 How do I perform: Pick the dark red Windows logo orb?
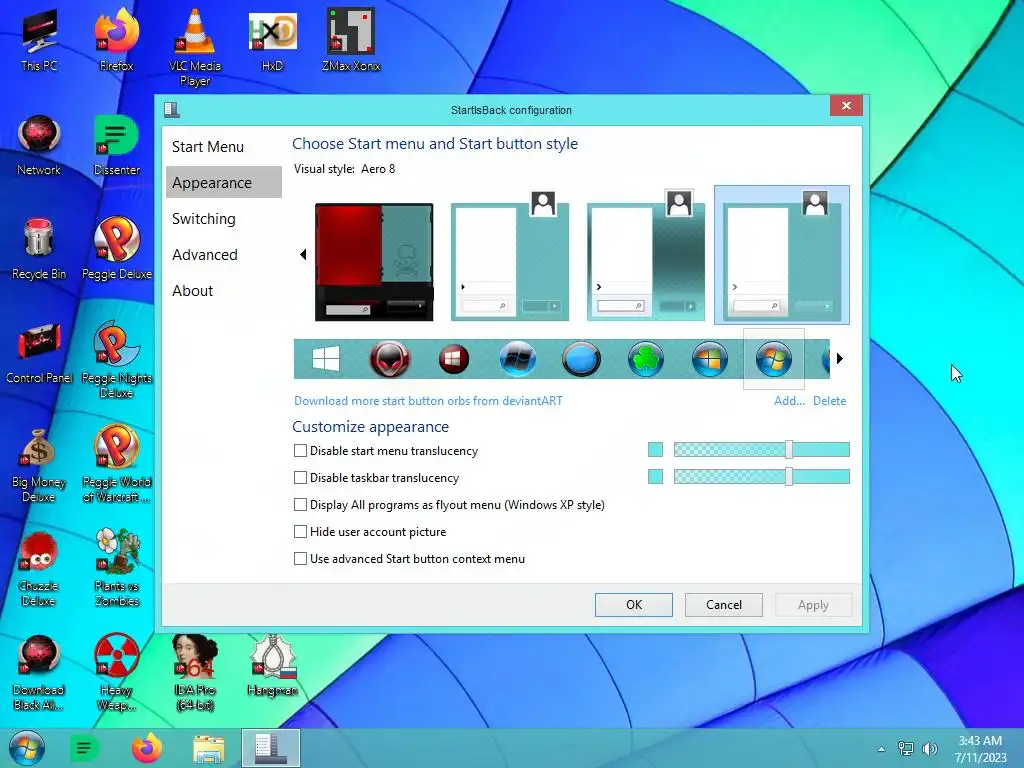(x=454, y=359)
